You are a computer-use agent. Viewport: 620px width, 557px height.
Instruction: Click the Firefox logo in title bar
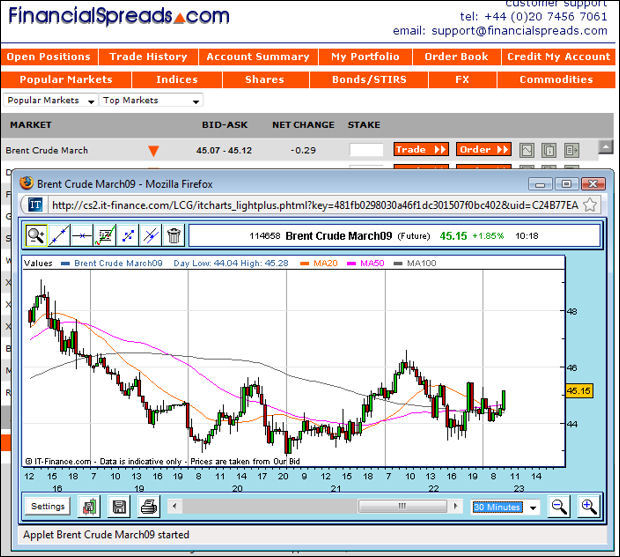26,183
